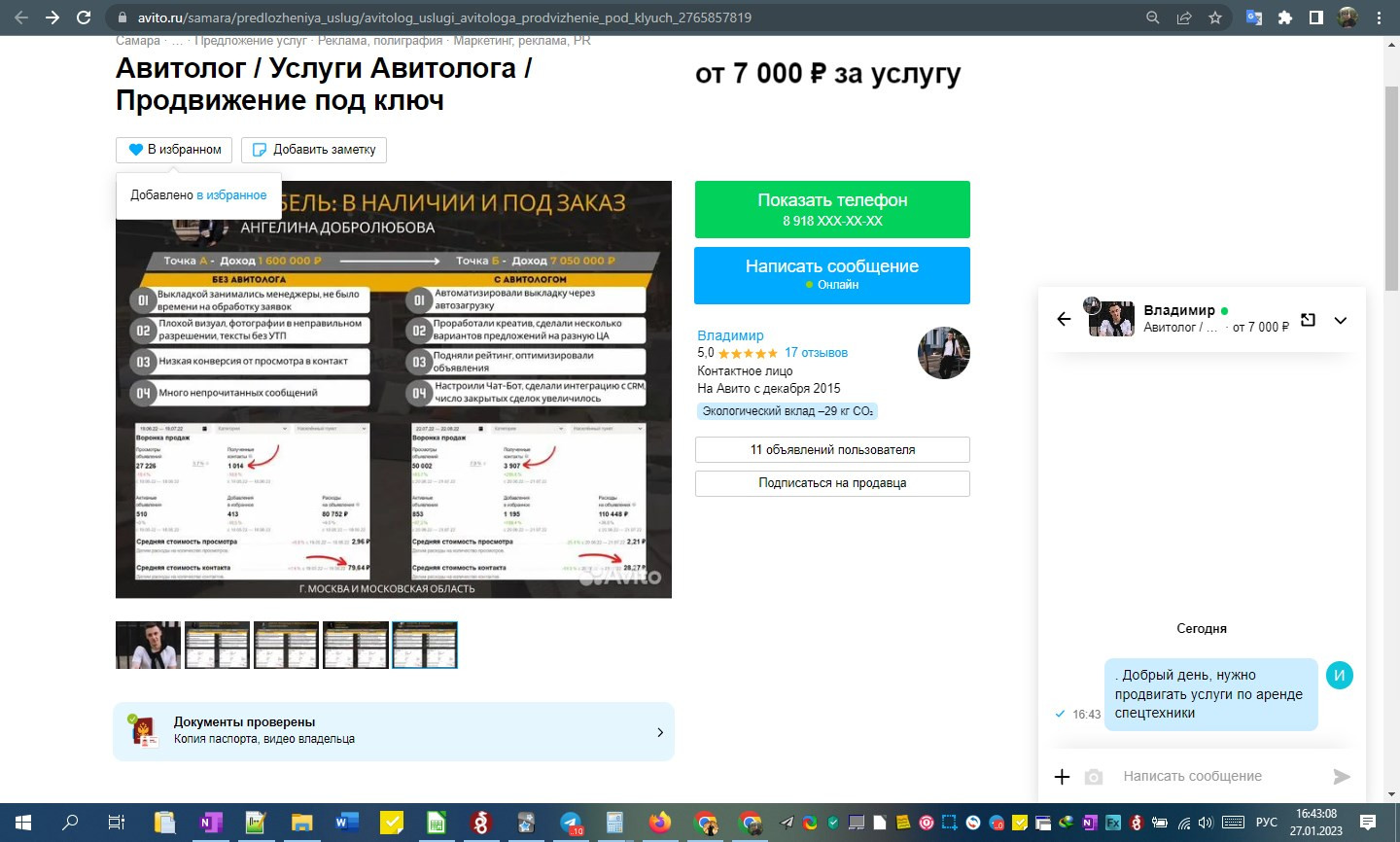Select fourth gallery thumbnail
Viewport: 1400px width, 842px height.
pyautogui.click(x=355, y=646)
